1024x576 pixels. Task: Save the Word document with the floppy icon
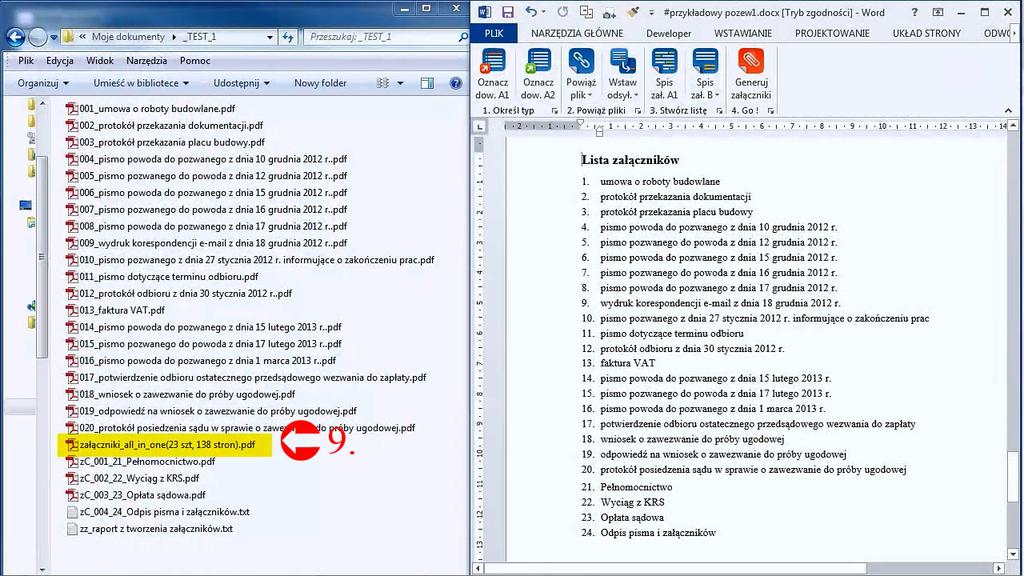[x=507, y=12]
